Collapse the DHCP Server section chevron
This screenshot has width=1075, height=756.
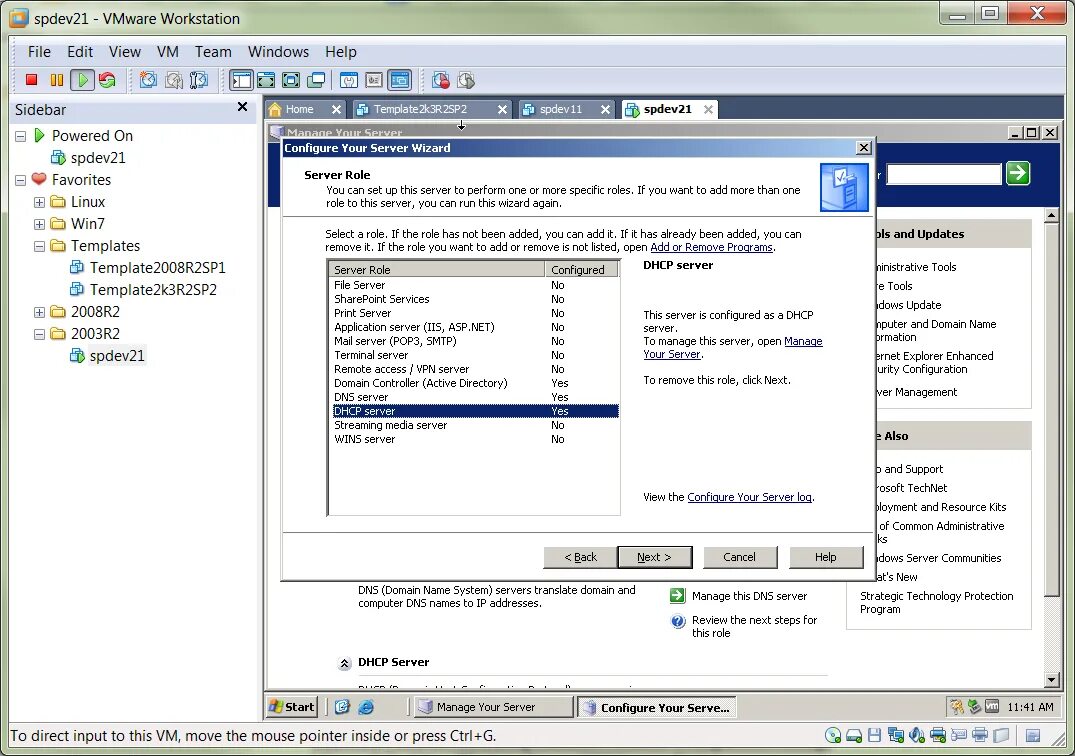pyautogui.click(x=344, y=663)
